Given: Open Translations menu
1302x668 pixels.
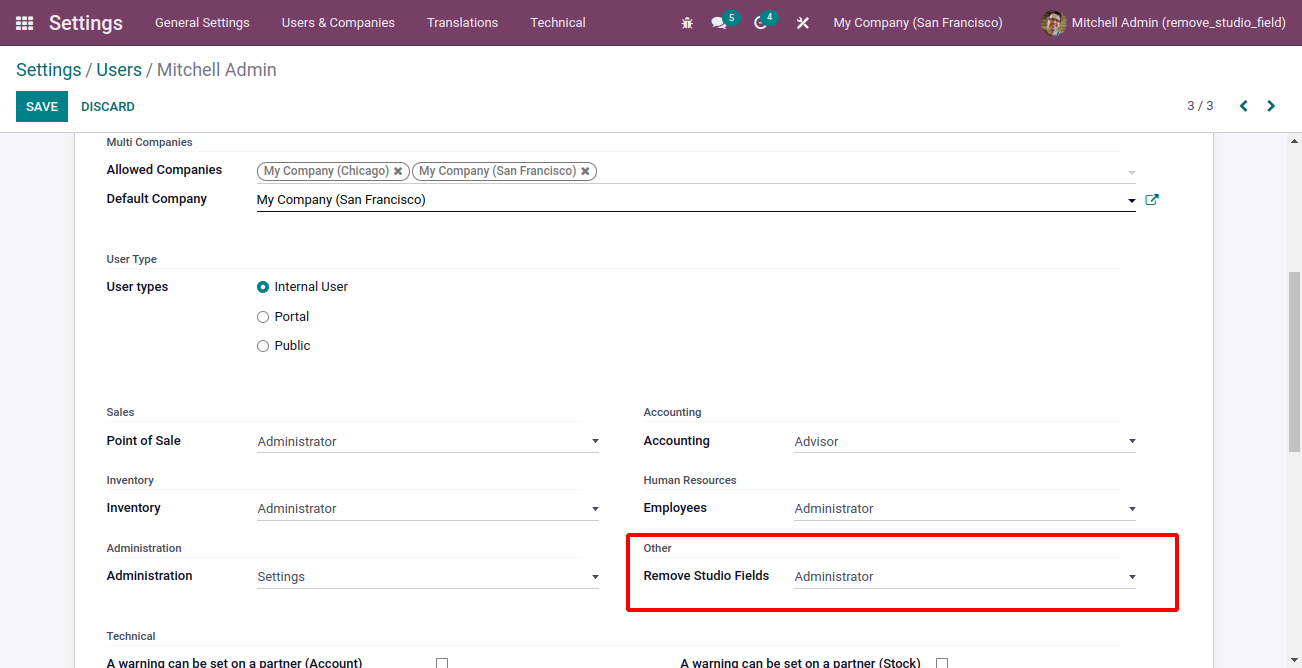Looking at the screenshot, I should pyautogui.click(x=462, y=23).
